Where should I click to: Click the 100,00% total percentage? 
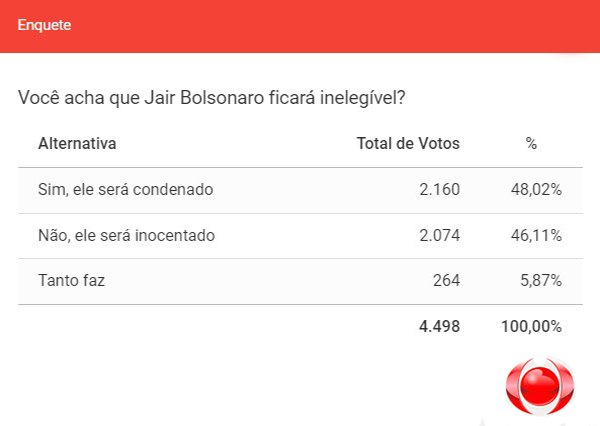(531, 327)
